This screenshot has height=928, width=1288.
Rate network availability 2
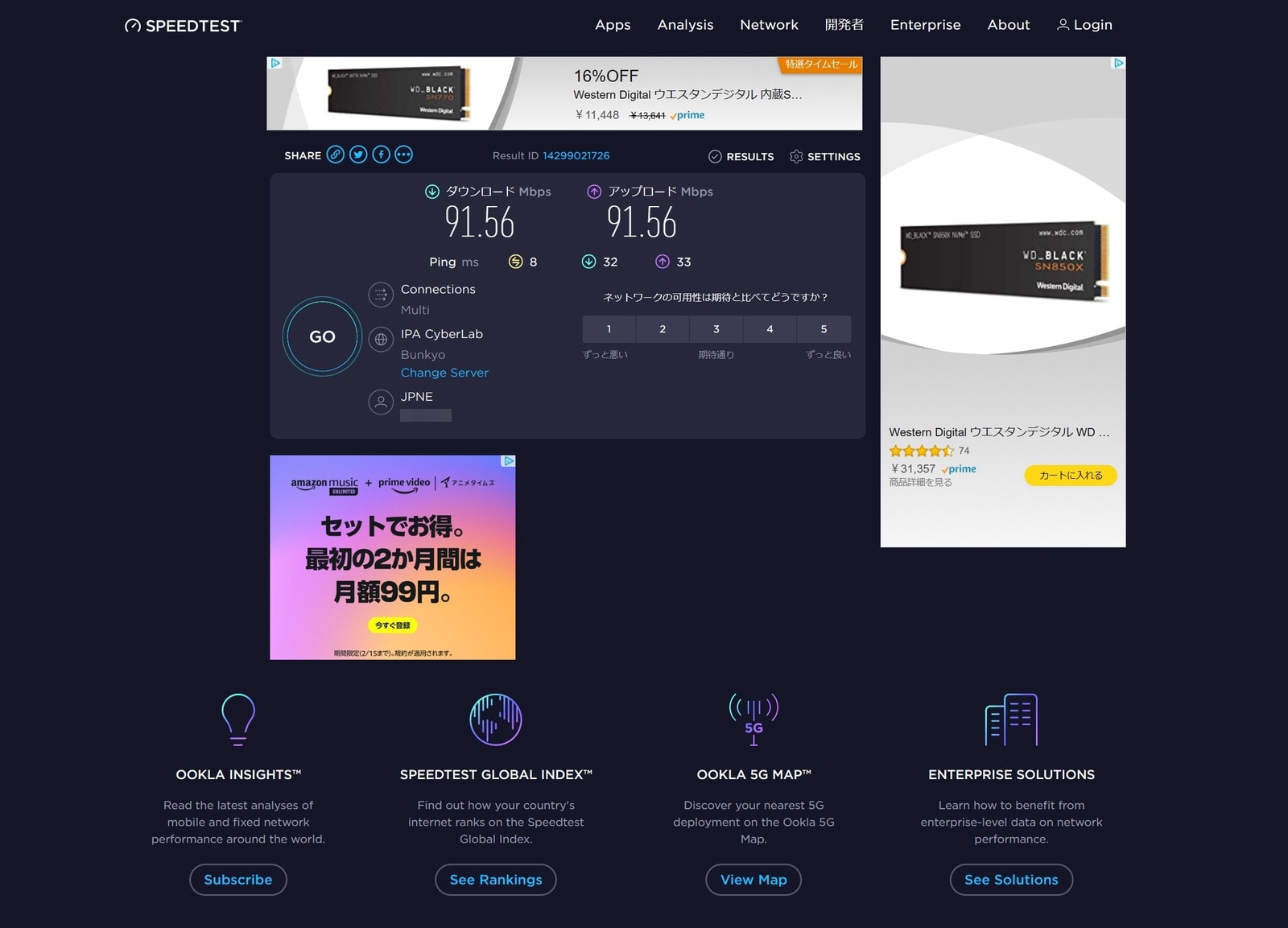pyautogui.click(x=663, y=329)
